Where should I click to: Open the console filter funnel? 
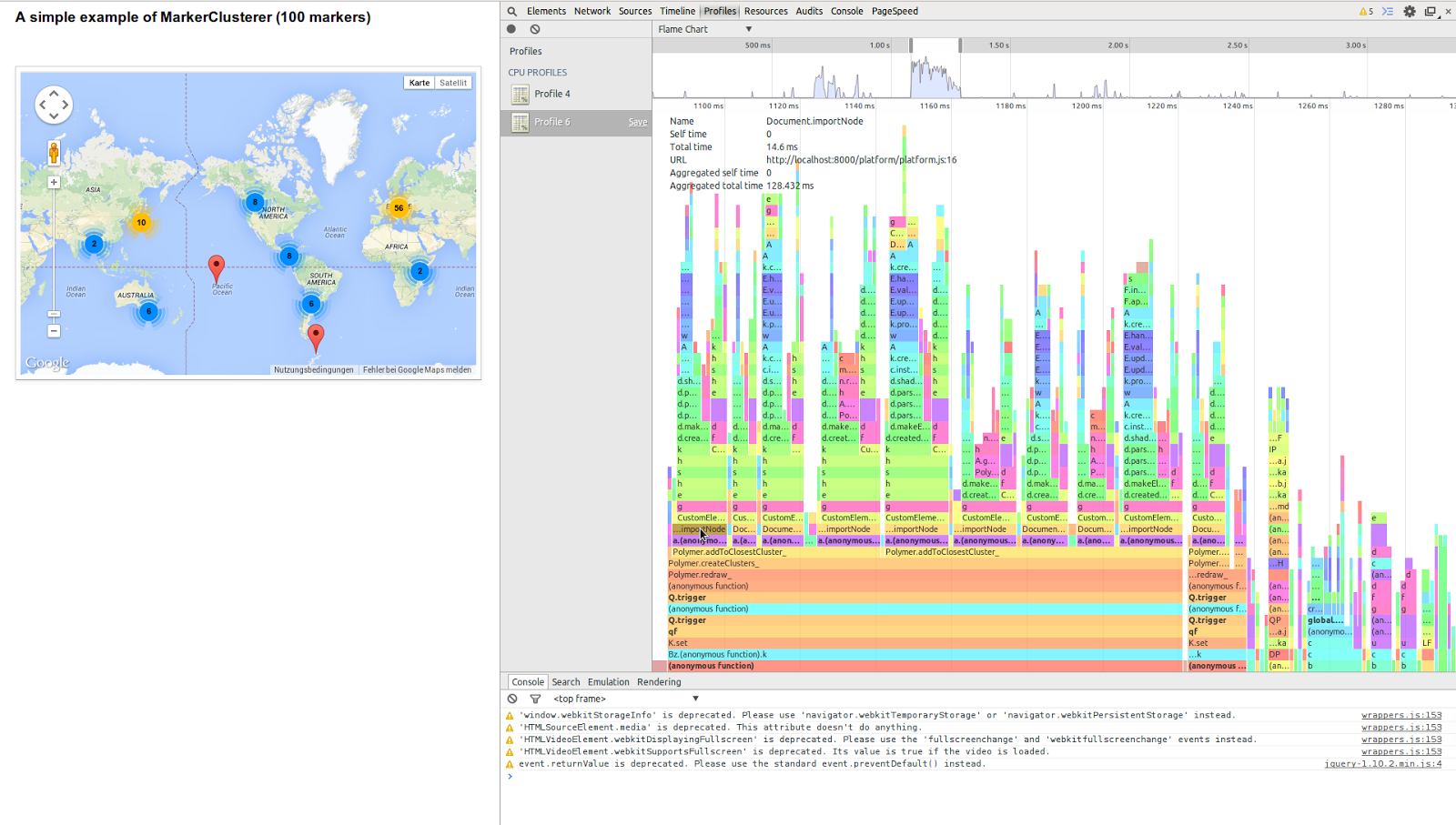535,699
